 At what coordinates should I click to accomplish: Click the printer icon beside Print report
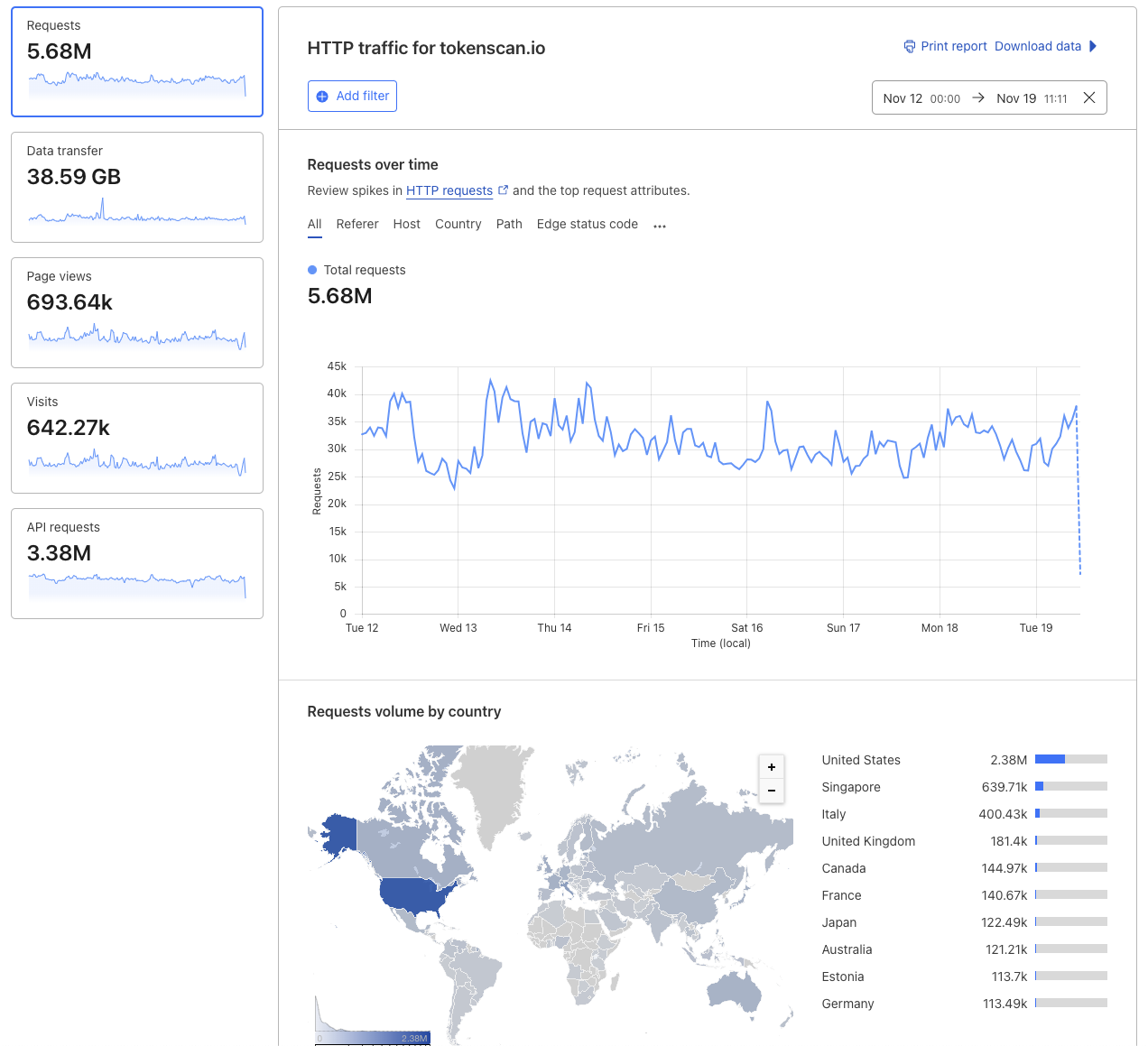[910, 46]
